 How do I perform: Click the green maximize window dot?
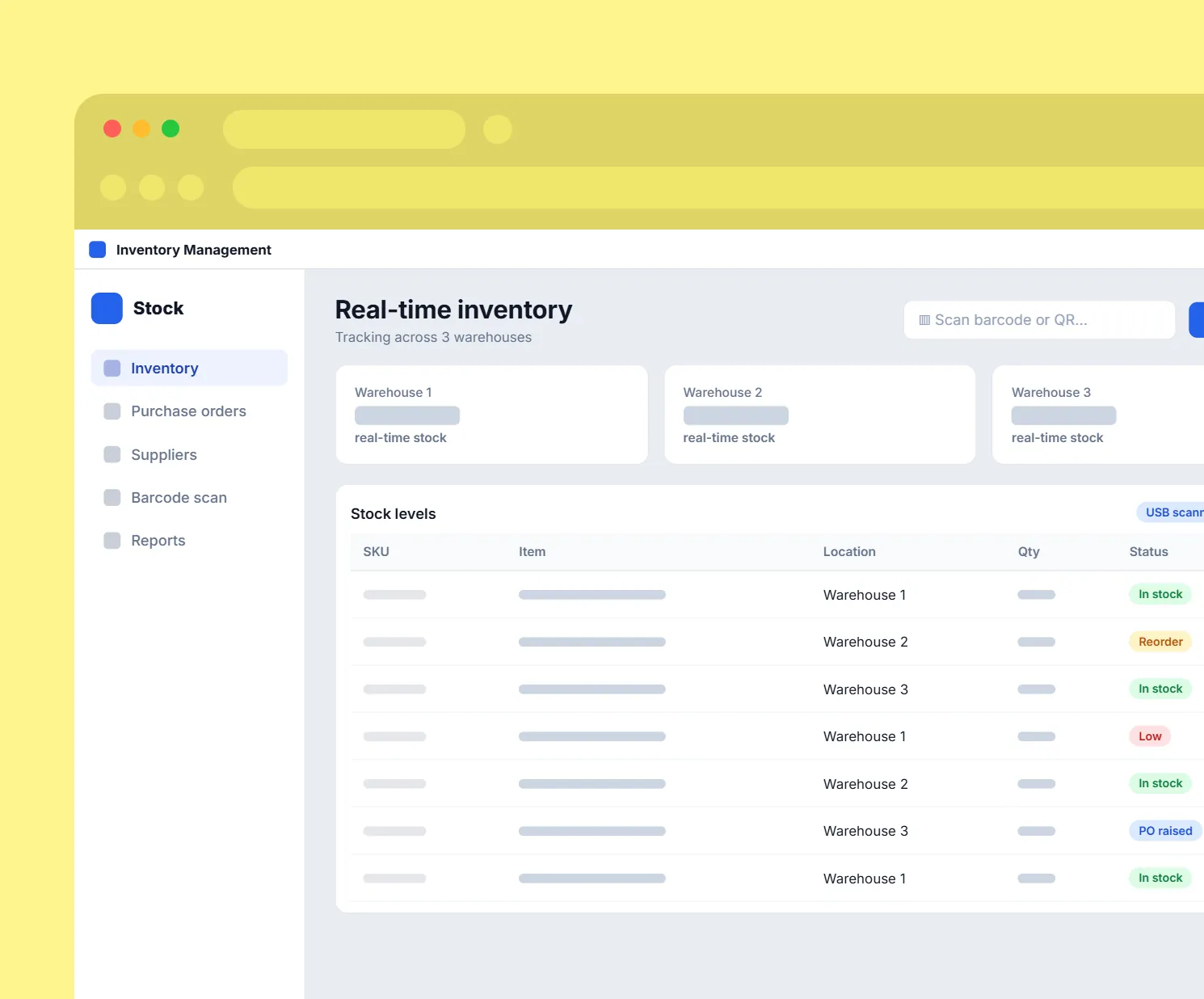click(170, 129)
